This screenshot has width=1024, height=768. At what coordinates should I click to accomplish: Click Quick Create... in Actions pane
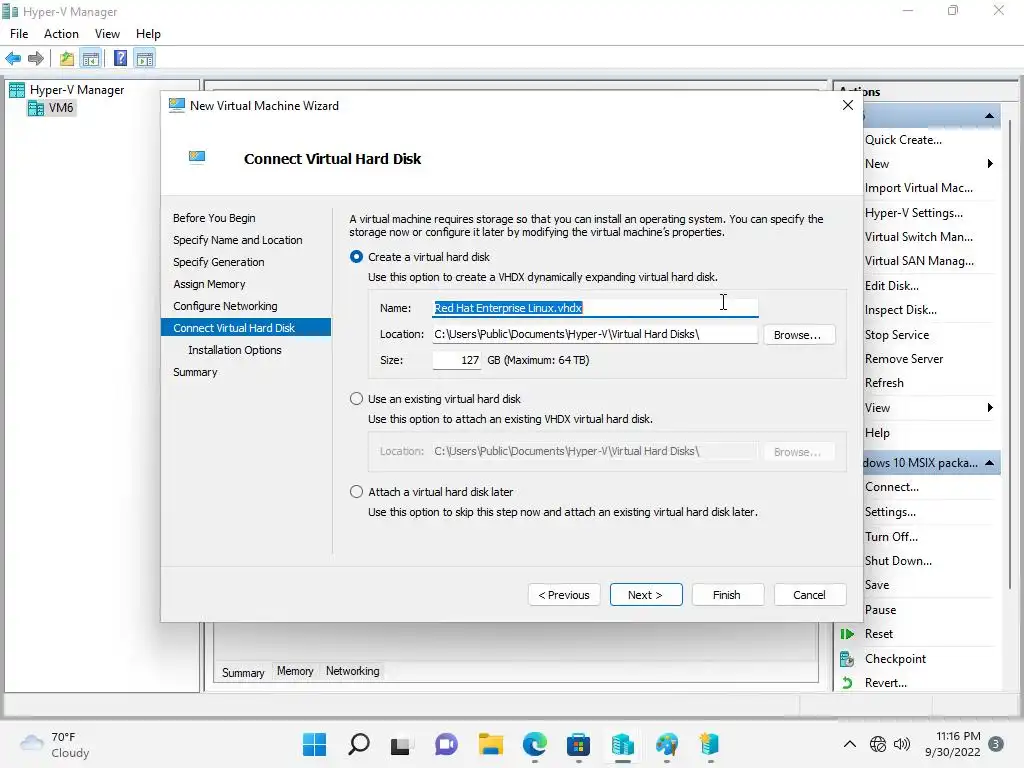pos(903,140)
